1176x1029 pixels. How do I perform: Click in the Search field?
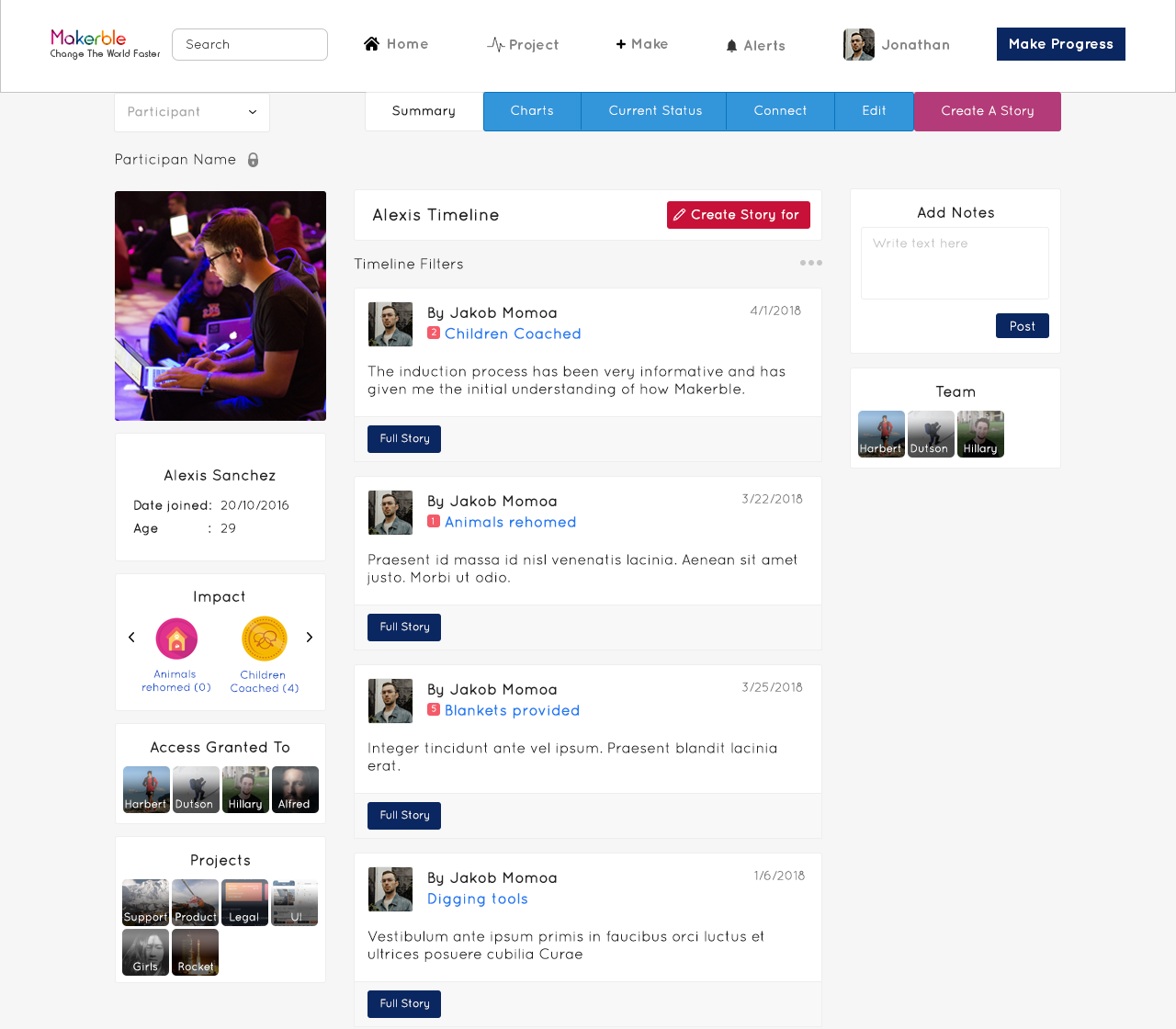250,44
